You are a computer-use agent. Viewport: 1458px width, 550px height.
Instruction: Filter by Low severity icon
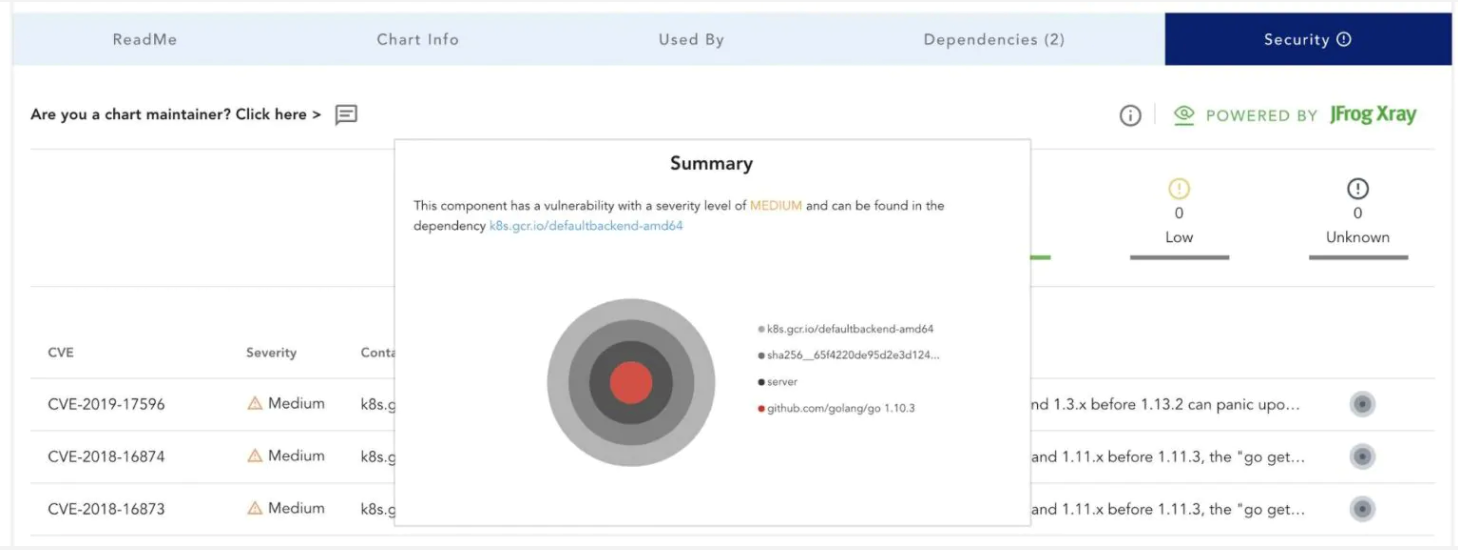coord(1179,189)
